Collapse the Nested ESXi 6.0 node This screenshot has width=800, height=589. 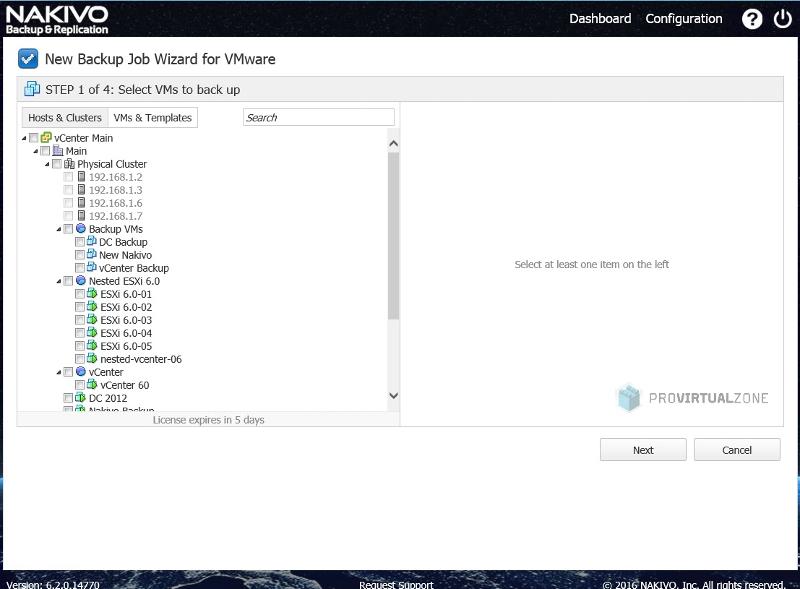[59, 282]
